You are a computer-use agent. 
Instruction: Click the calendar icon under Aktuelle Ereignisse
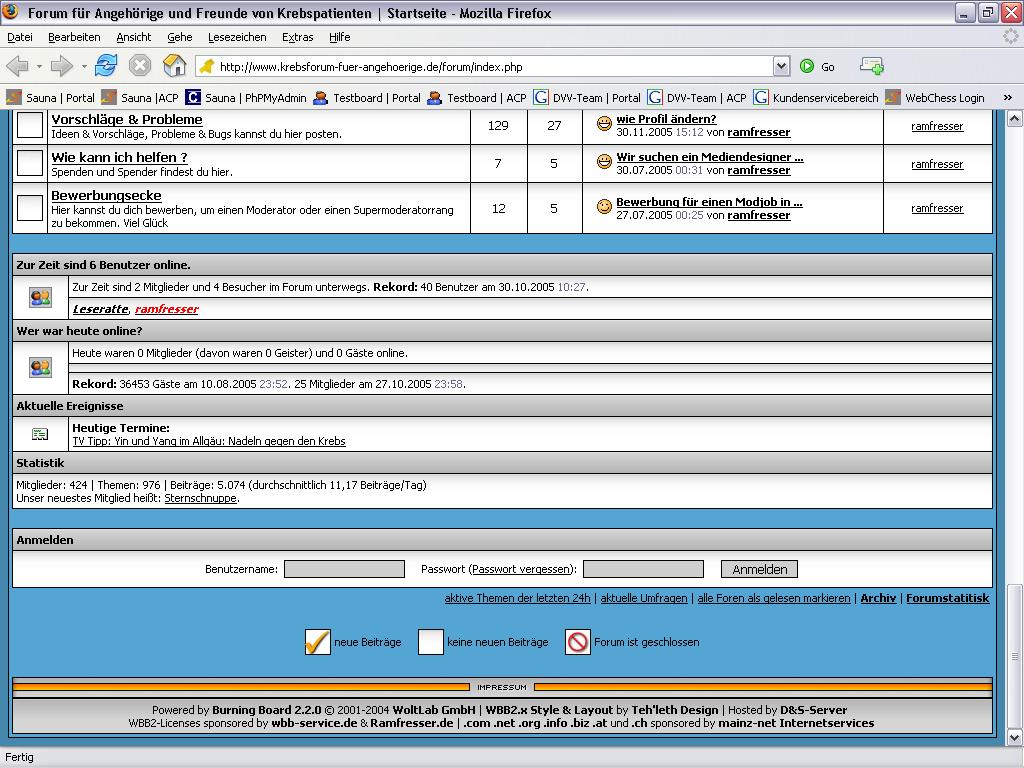[x=40, y=434]
